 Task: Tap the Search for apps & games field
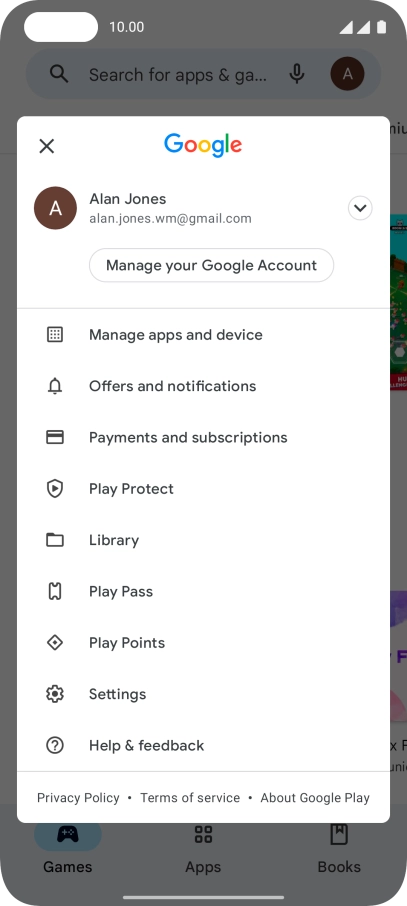coord(178,75)
